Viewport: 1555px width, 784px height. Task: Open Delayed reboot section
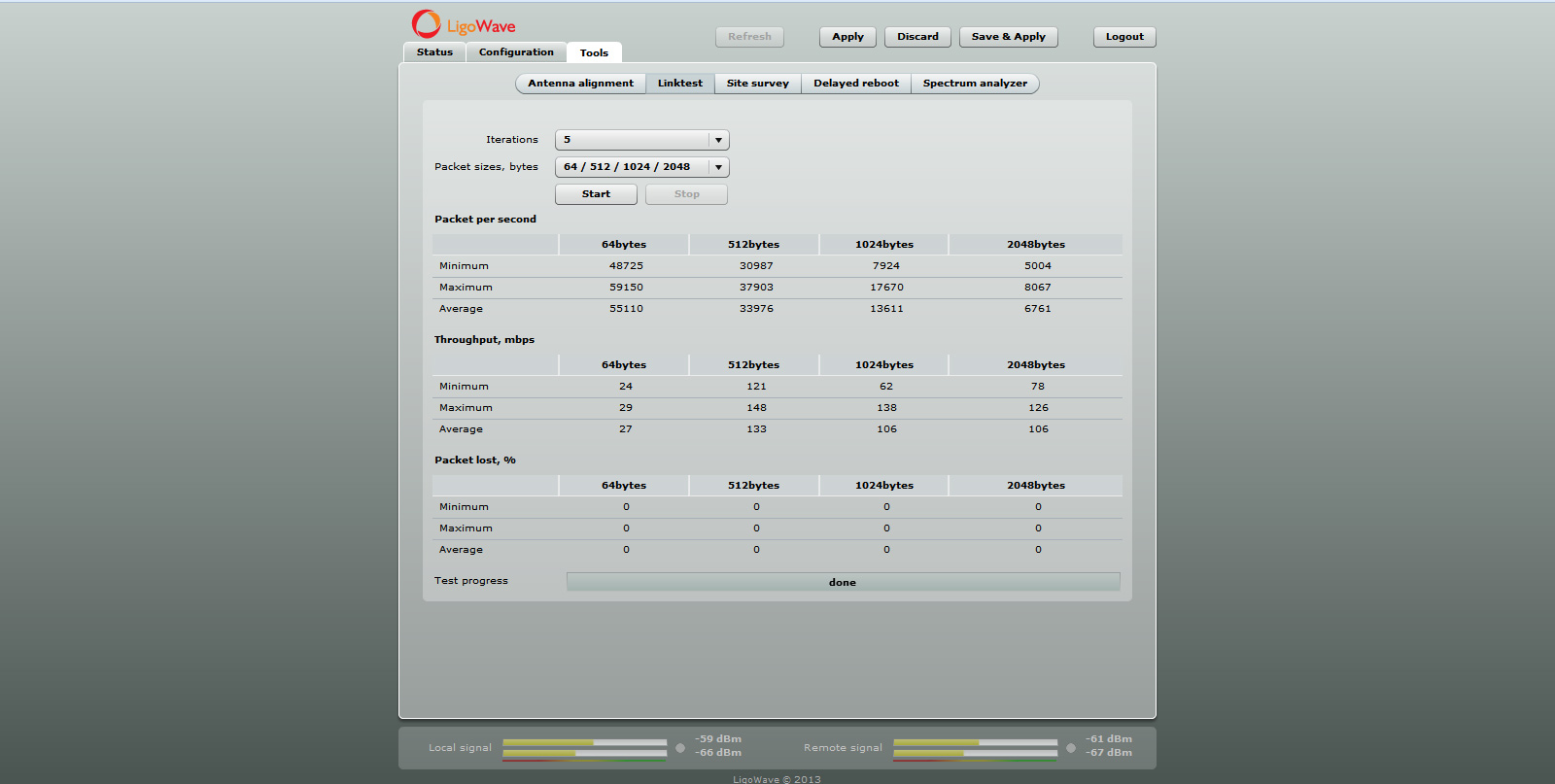[x=855, y=84]
